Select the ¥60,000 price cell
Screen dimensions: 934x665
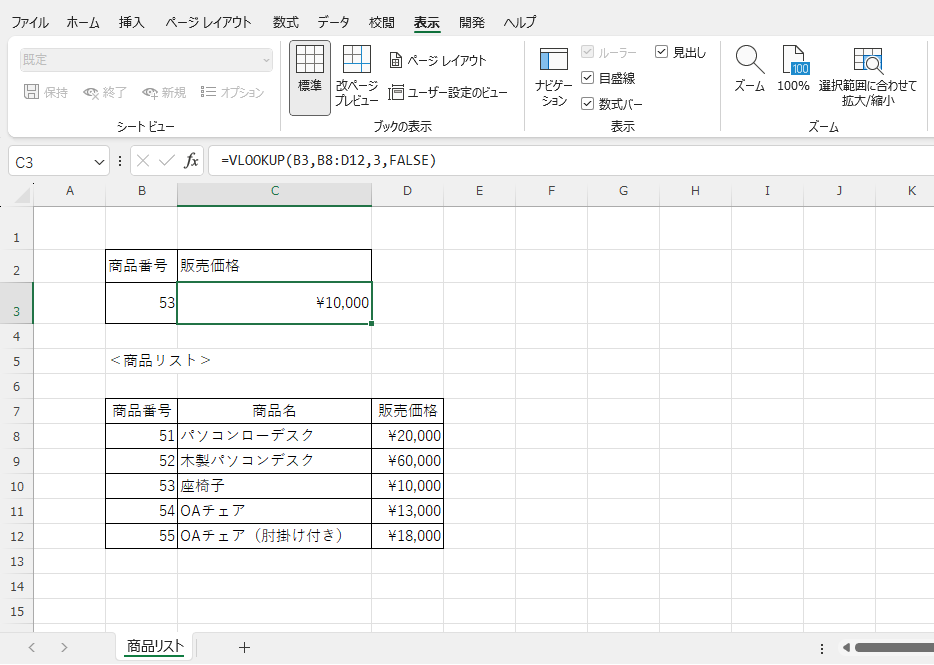(x=407, y=461)
